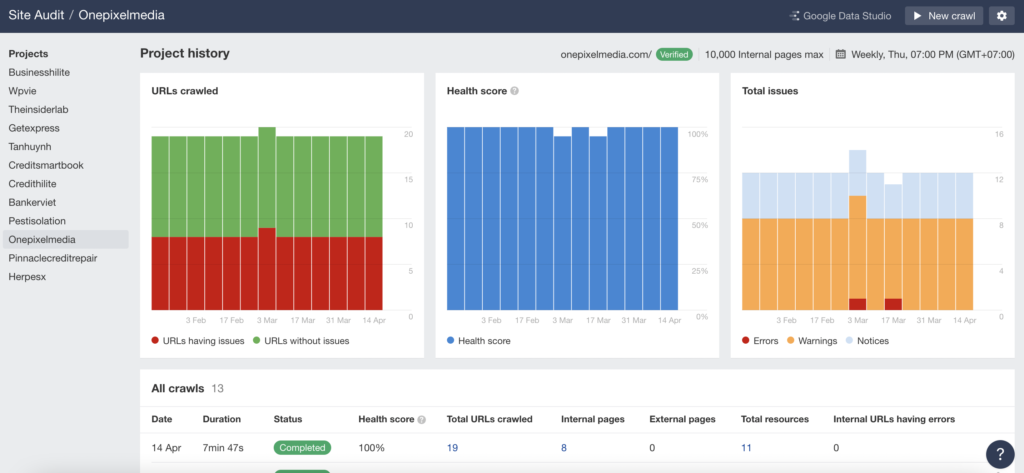
Task: Open the Theinsiderlab project
Action: [39, 110]
